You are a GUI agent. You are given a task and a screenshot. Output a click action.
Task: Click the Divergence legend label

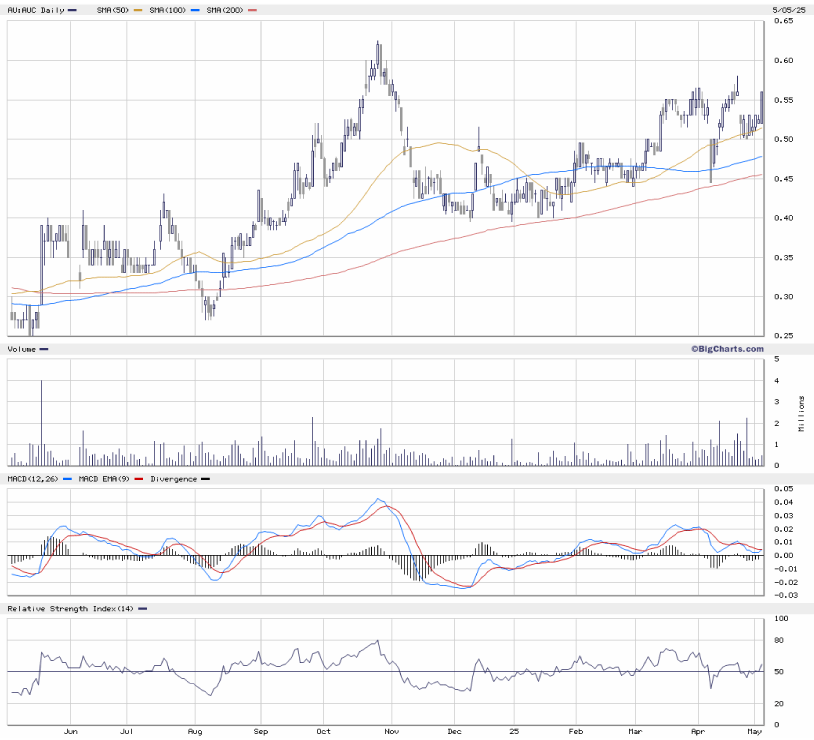point(172,479)
